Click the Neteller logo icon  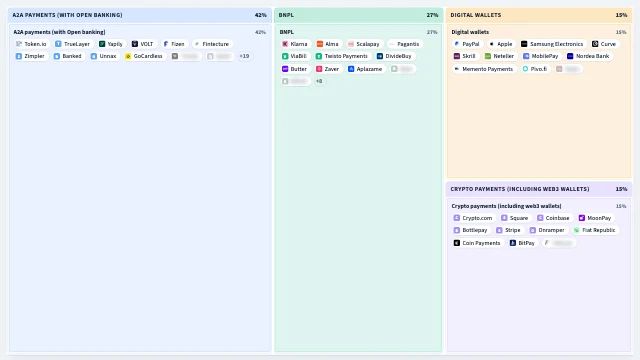[488, 56]
